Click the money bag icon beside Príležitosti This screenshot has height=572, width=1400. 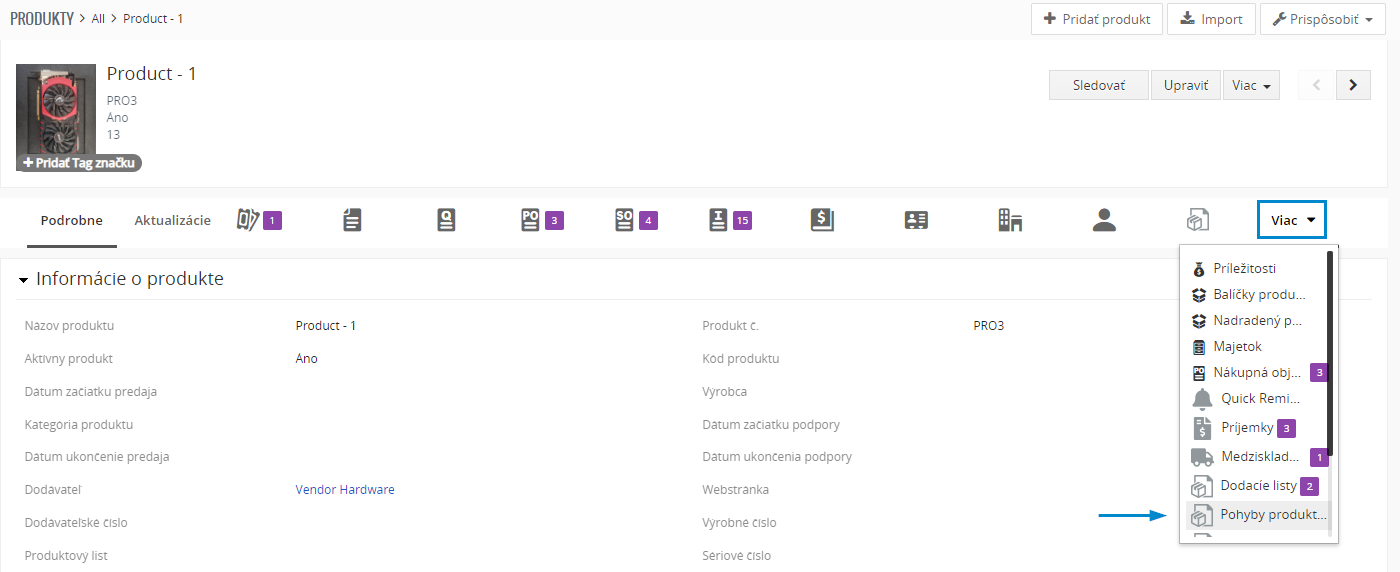tap(1199, 268)
